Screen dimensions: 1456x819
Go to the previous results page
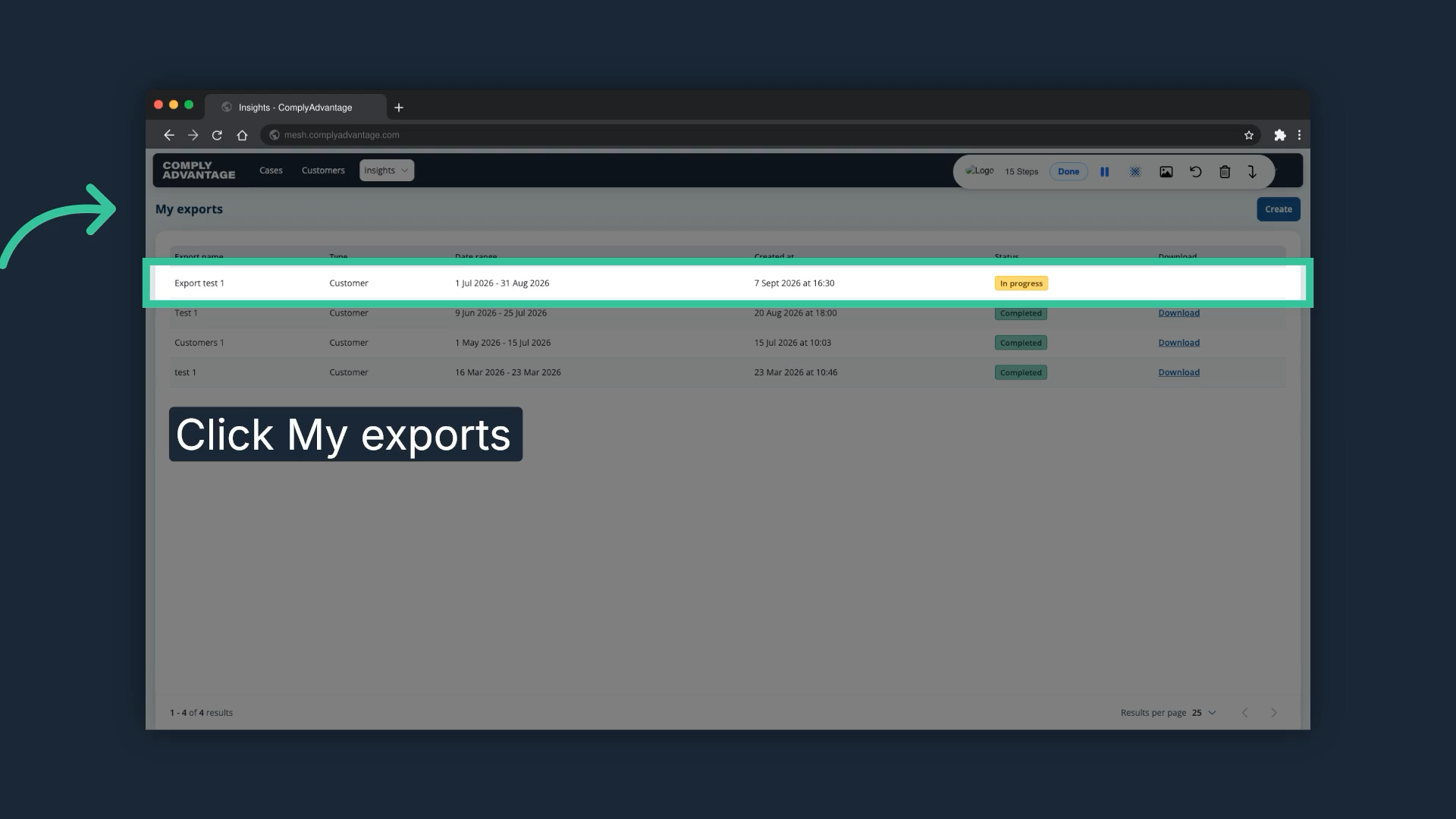pos(1244,713)
